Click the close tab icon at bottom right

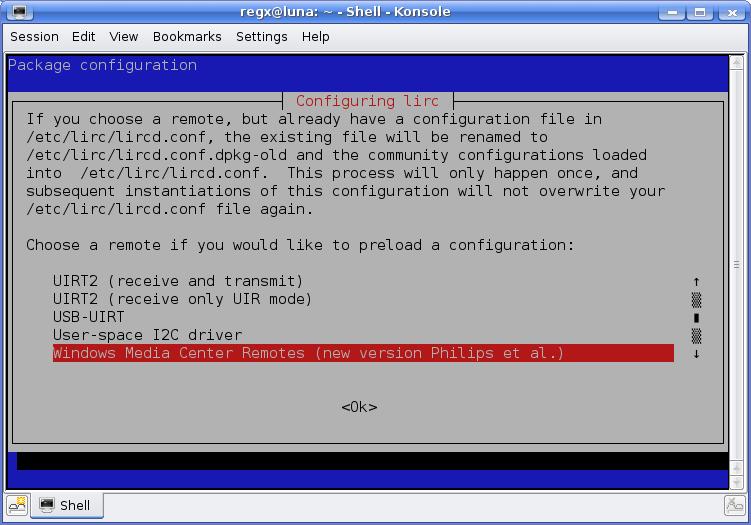734,505
